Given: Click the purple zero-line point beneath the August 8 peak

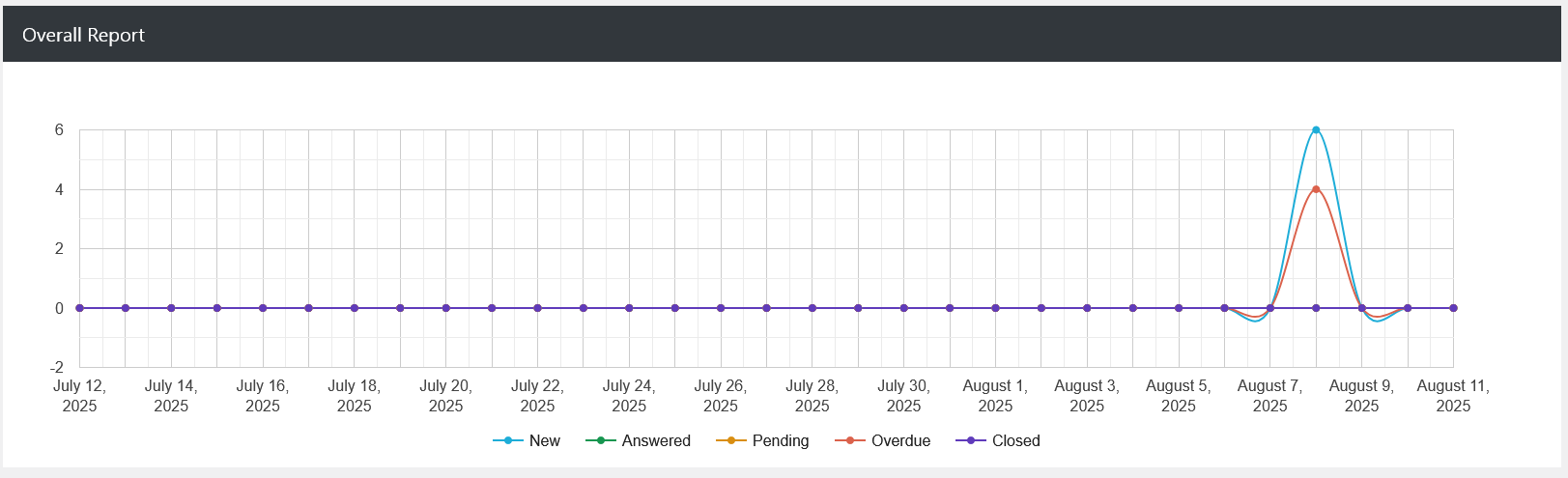Looking at the screenshot, I should click(x=1316, y=308).
